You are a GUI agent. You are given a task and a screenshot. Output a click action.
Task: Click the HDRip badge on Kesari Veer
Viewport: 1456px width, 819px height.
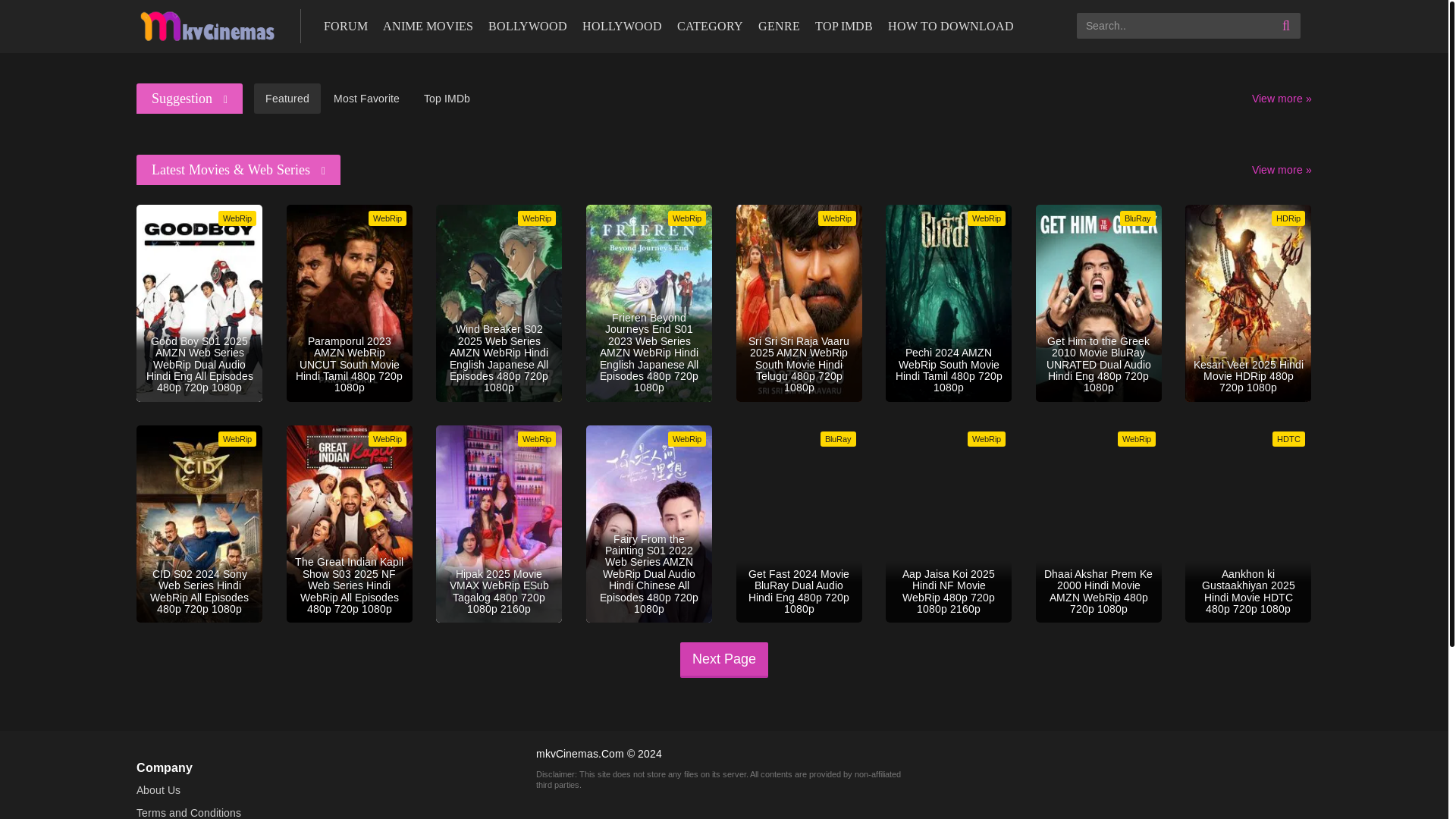(1288, 218)
